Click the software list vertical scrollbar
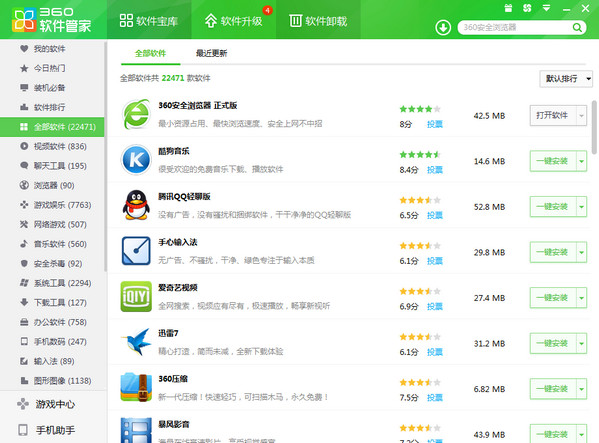 (594, 127)
